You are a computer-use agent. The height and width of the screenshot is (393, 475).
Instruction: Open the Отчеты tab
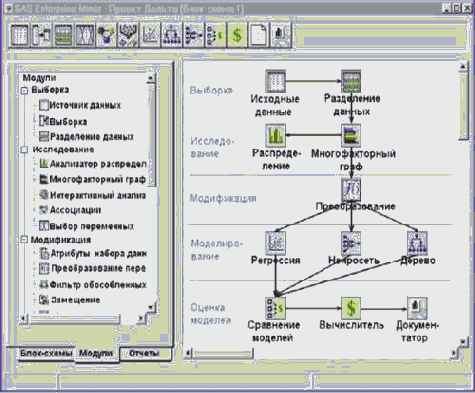click(x=144, y=353)
